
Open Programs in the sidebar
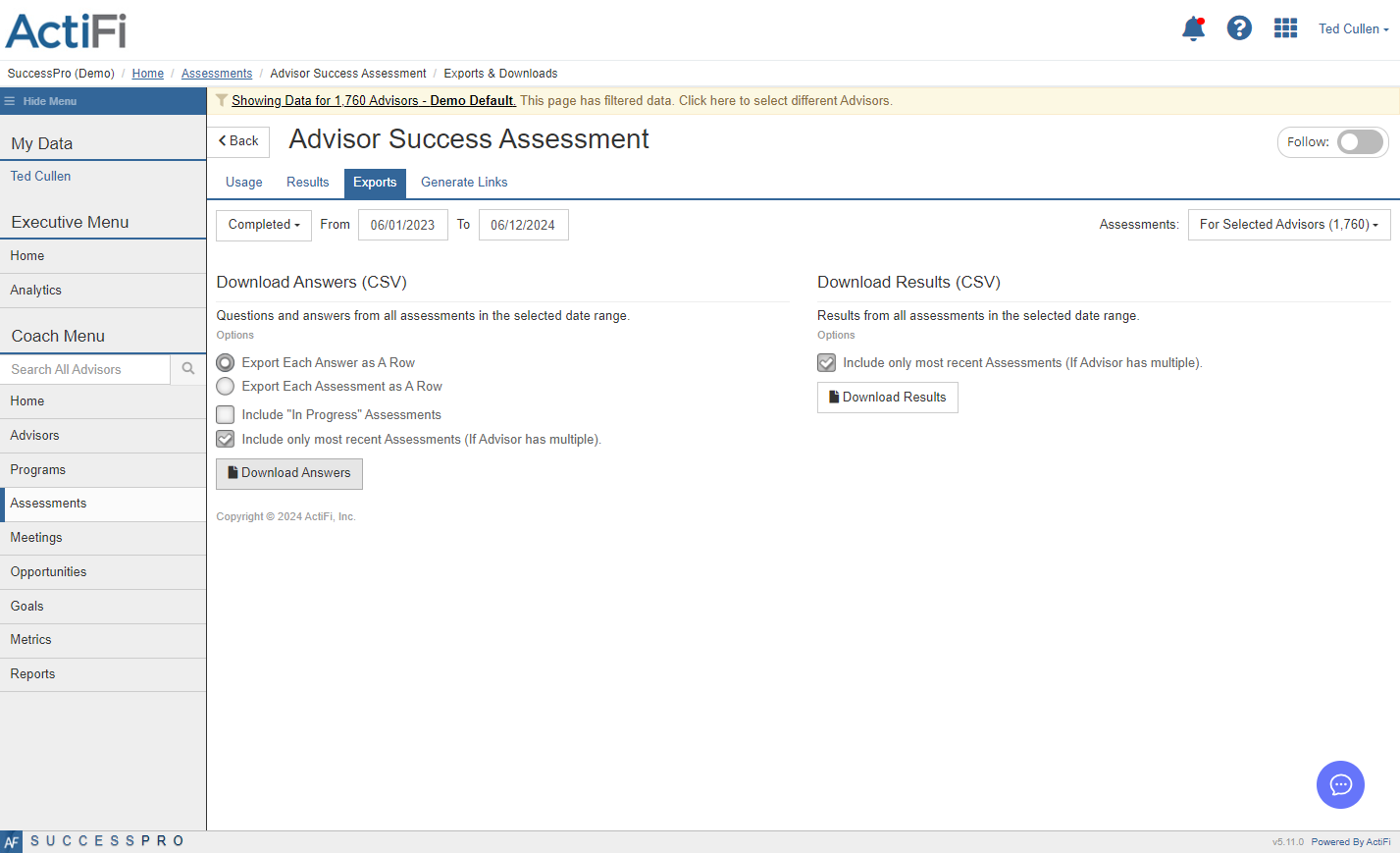click(103, 470)
